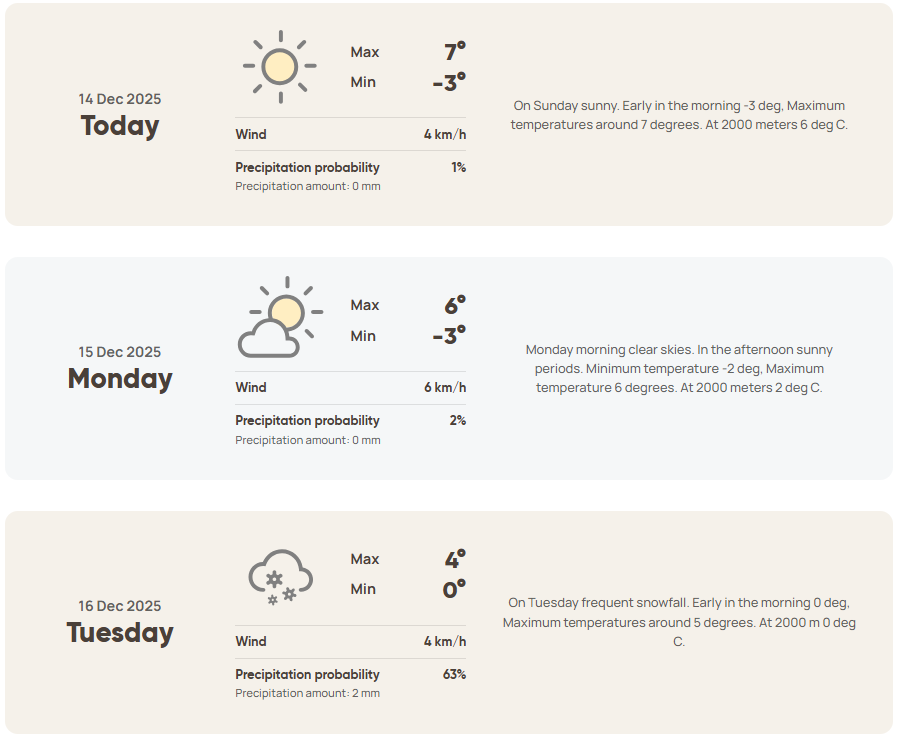Select the Today heading
The height and width of the screenshot is (737, 898).
[x=120, y=126]
